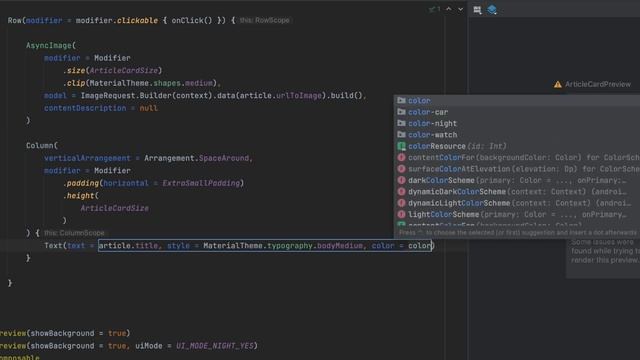Click 'SpaceAround' in Arrangement.SpaceAround

pyautogui.click(x=224, y=158)
